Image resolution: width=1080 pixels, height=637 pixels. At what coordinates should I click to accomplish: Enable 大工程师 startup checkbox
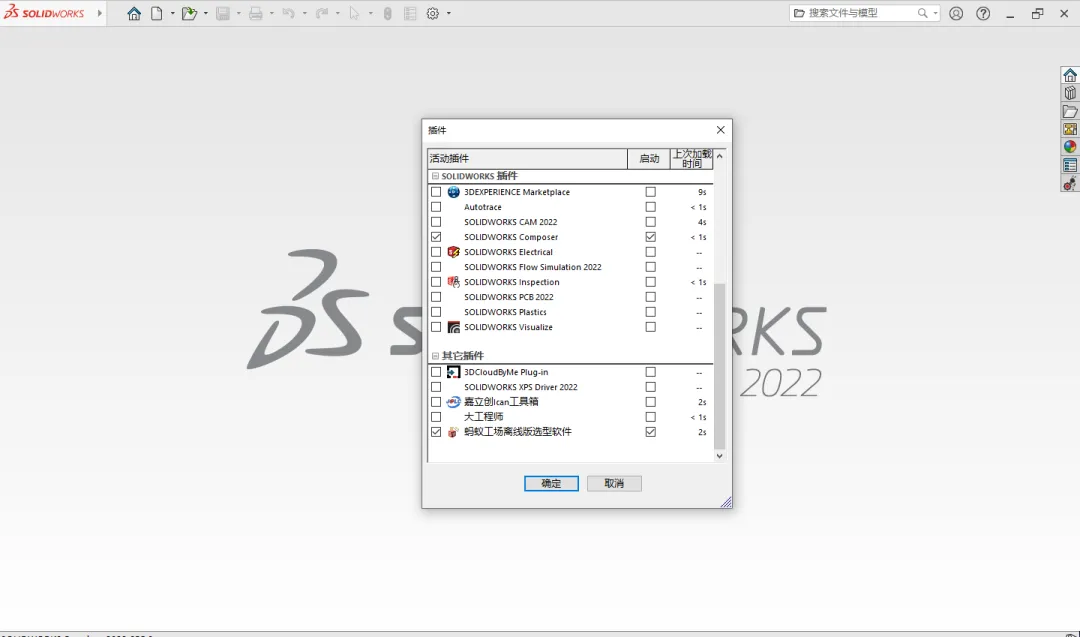point(650,417)
